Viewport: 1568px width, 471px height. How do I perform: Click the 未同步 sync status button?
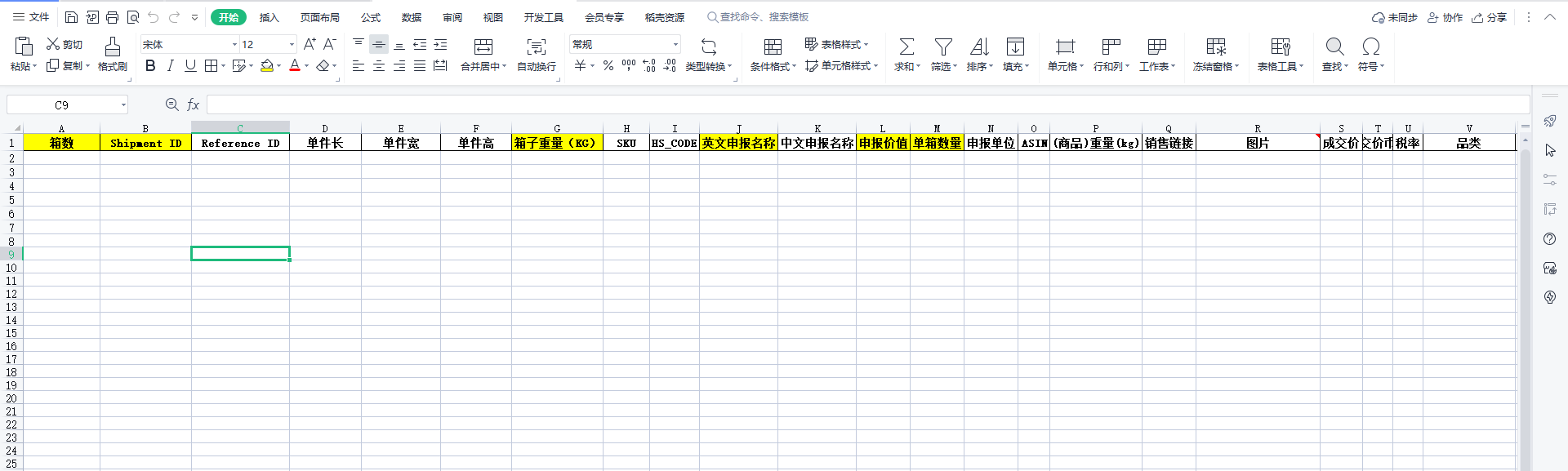[1395, 17]
